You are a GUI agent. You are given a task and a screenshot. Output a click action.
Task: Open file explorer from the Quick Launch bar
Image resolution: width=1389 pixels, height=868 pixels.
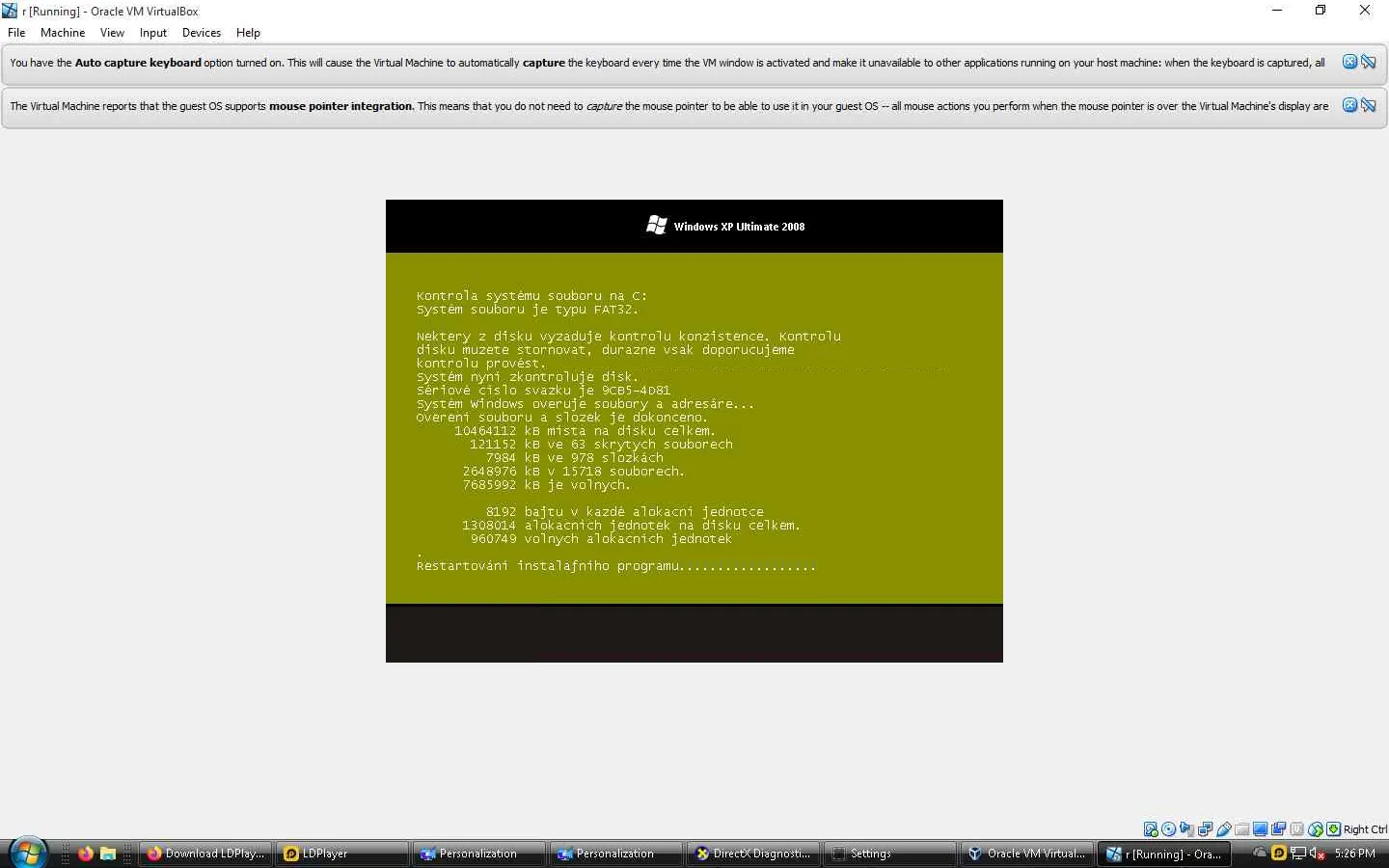tap(108, 854)
